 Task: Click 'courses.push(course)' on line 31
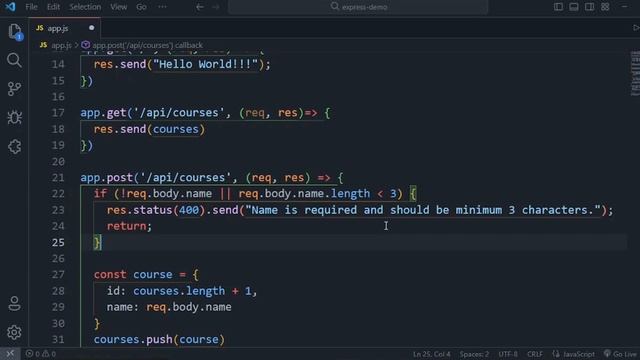pos(159,340)
